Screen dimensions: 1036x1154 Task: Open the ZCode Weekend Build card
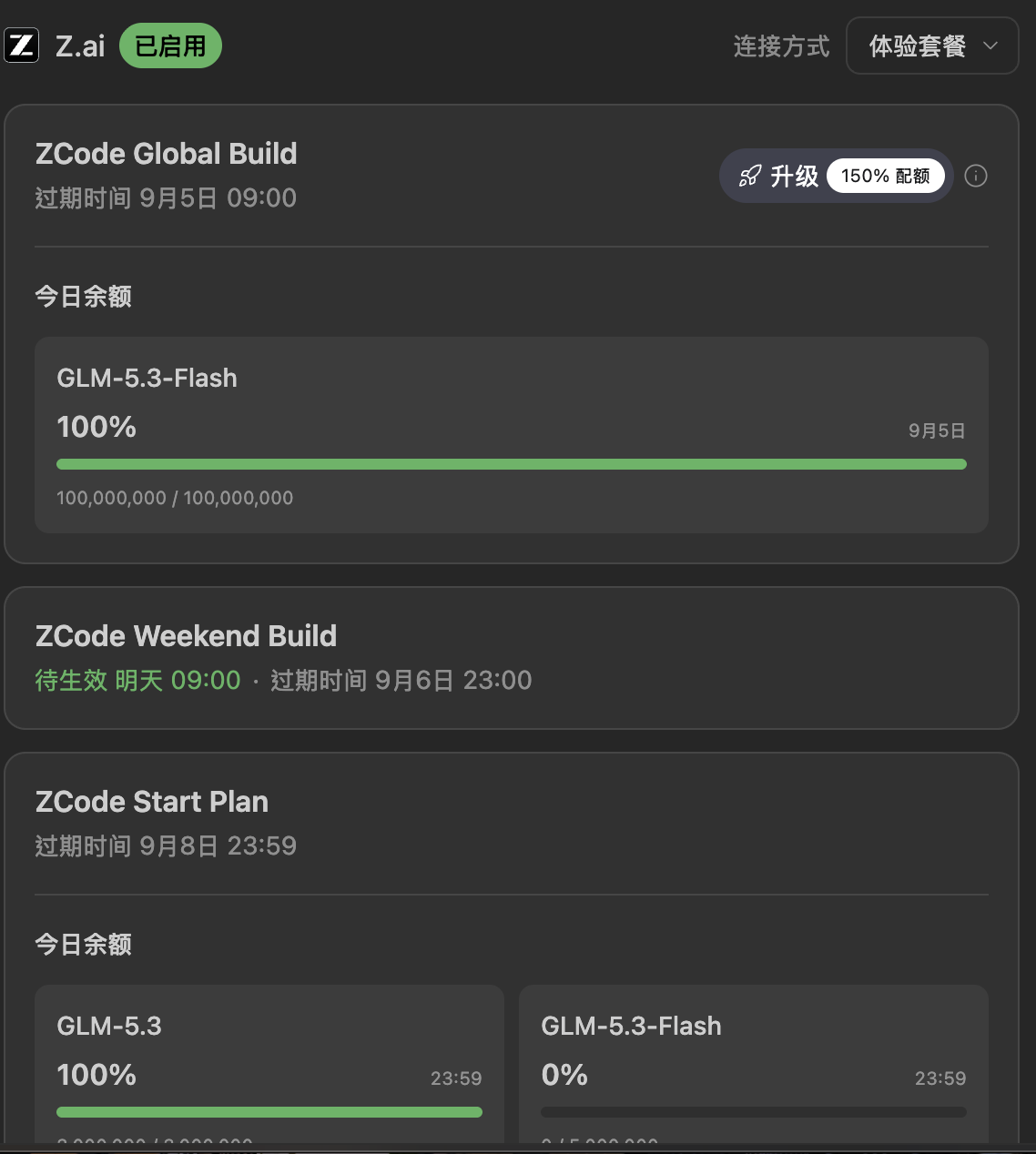(512, 658)
